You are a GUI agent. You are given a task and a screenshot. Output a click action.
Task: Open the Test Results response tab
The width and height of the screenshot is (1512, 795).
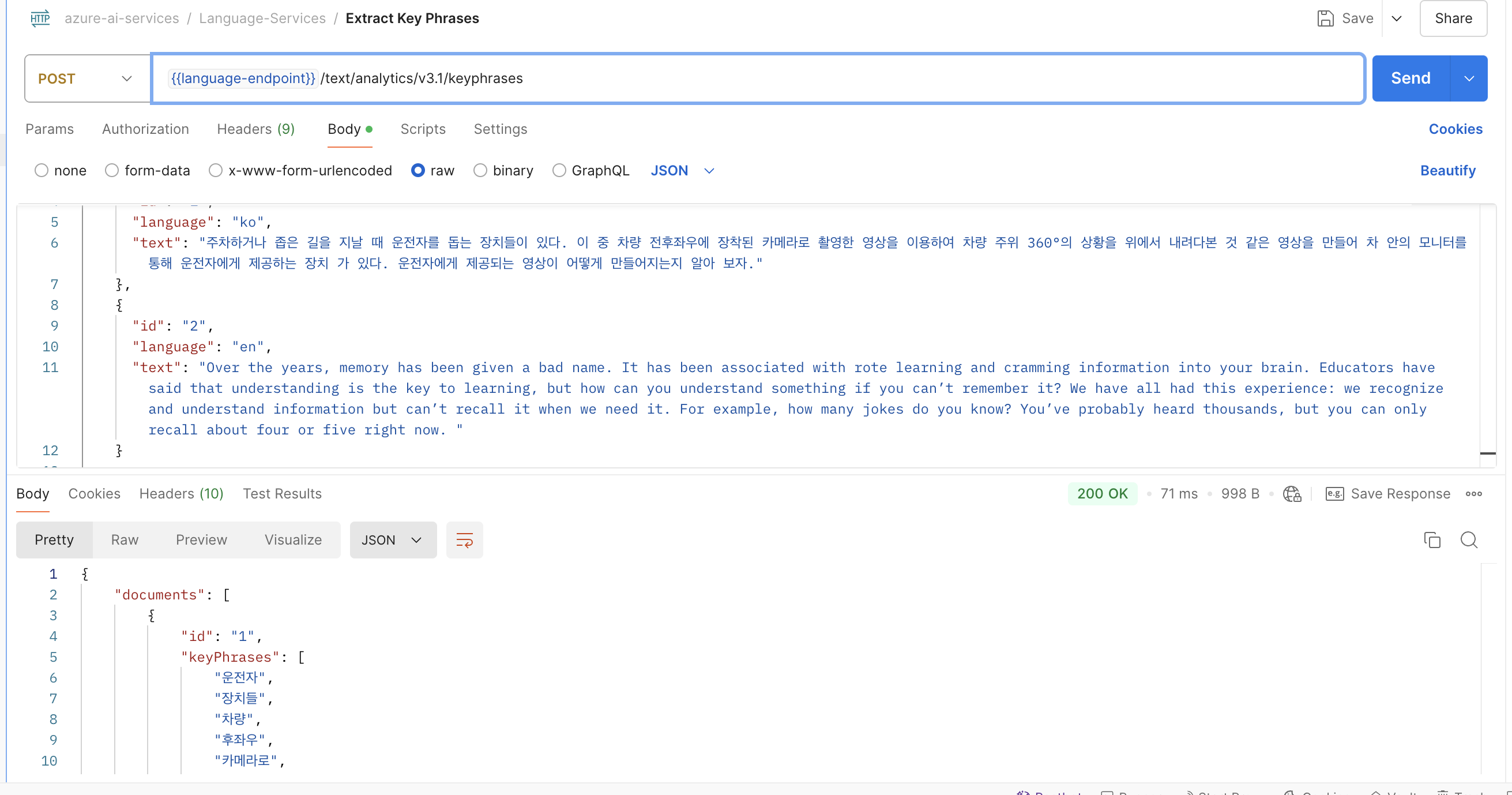[282, 494]
